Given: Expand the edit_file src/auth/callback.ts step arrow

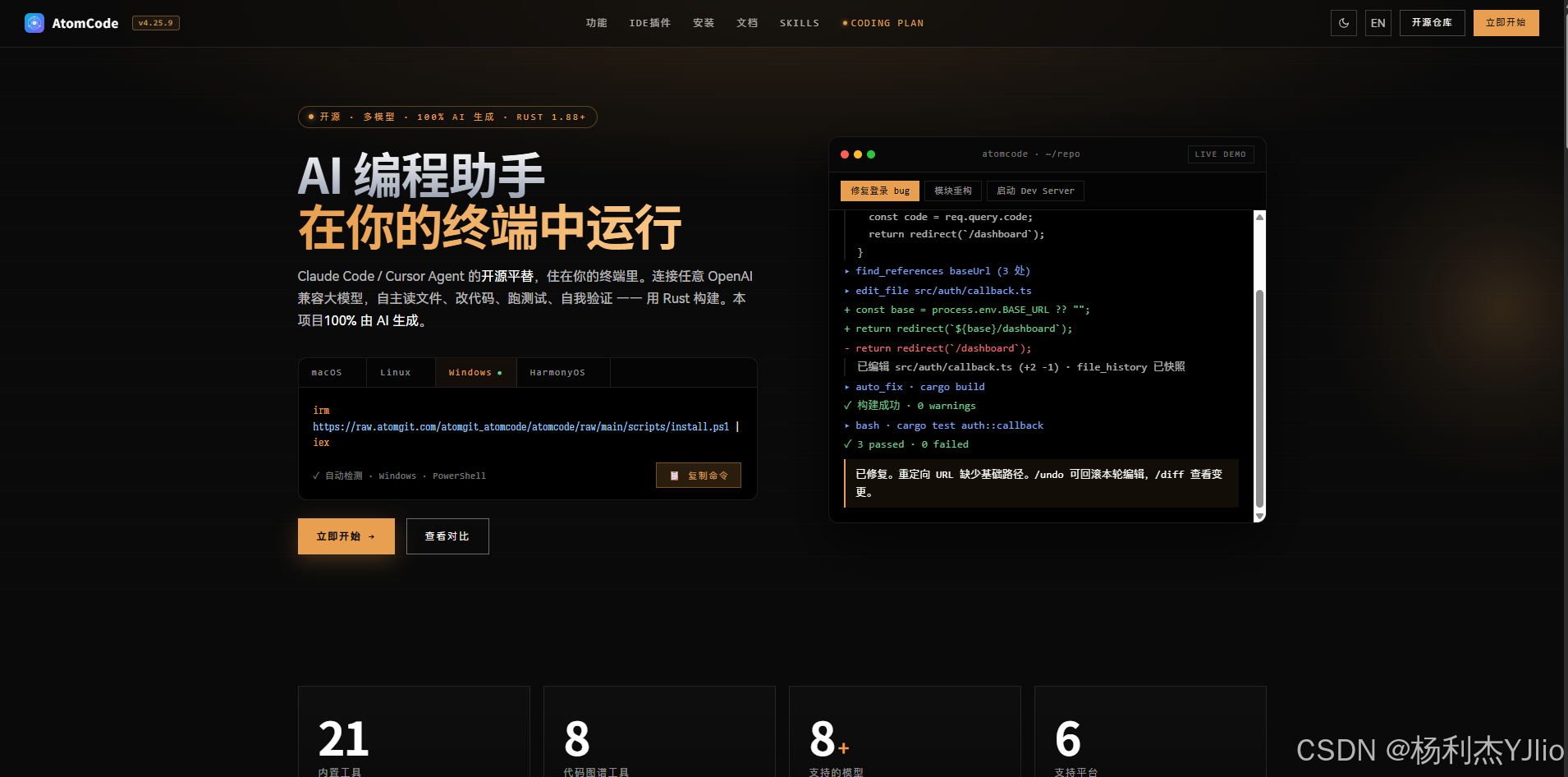Looking at the screenshot, I should tap(847, 291).
